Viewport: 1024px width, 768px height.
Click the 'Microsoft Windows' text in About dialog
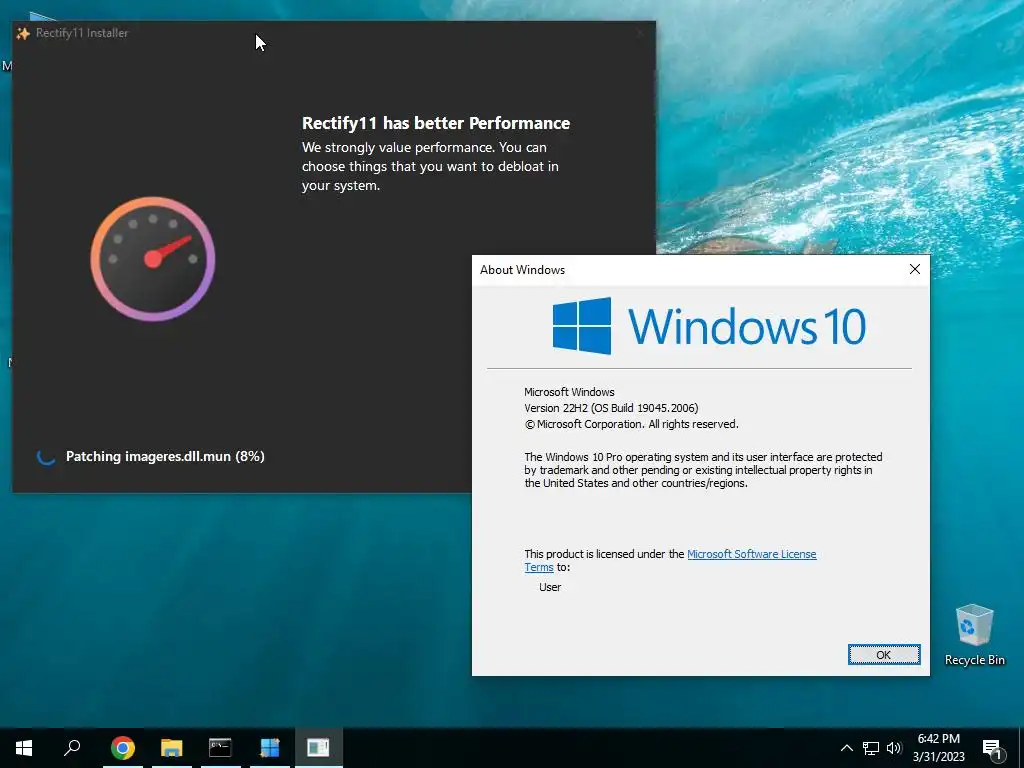569,392
